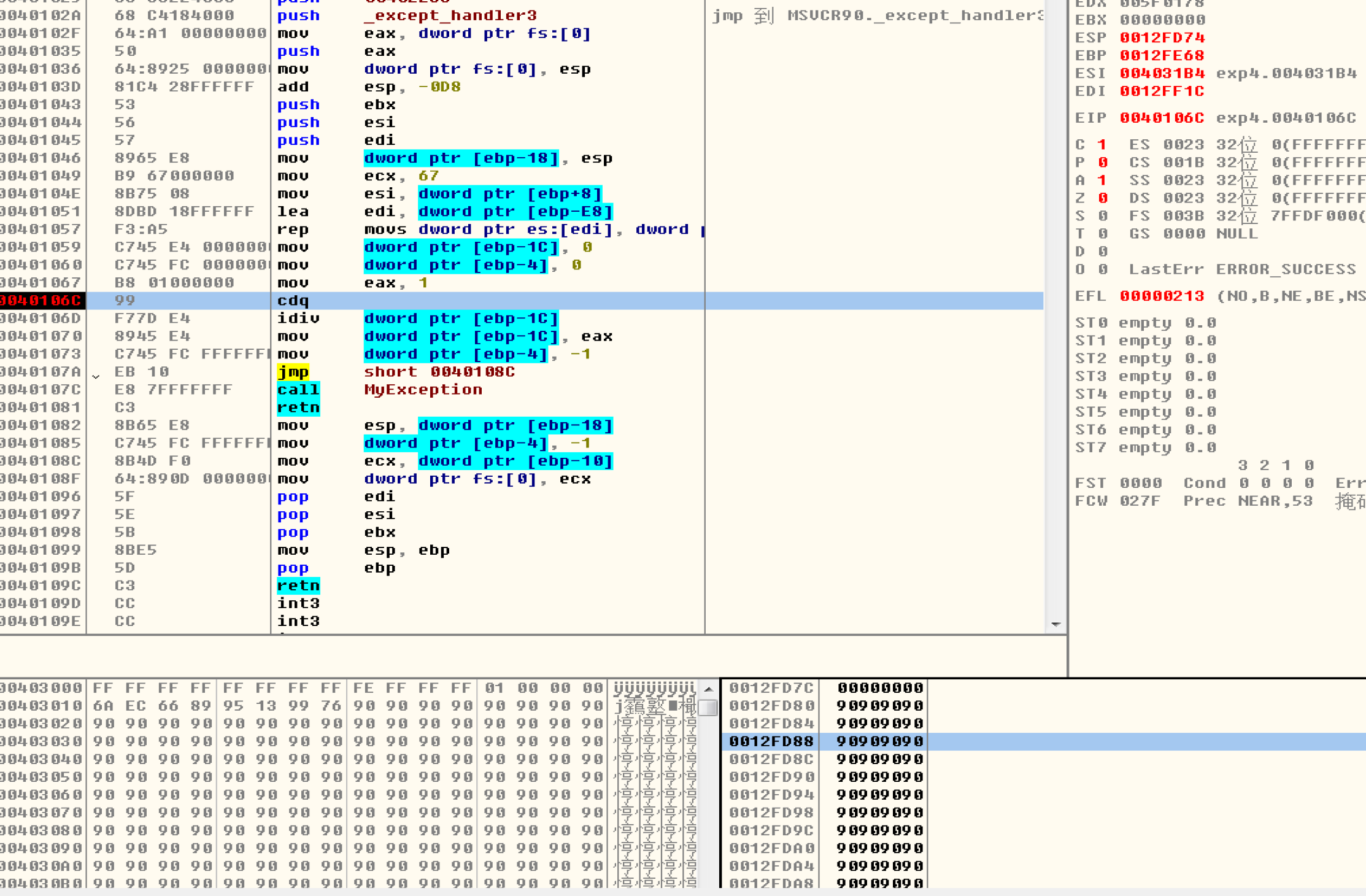Click EFL register value 00000213

coord(1162,296)
